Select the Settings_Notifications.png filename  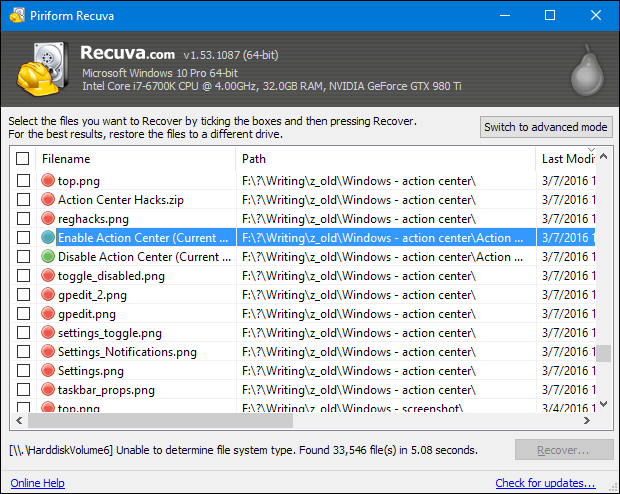pyautogui.click(x=127, y=352)
